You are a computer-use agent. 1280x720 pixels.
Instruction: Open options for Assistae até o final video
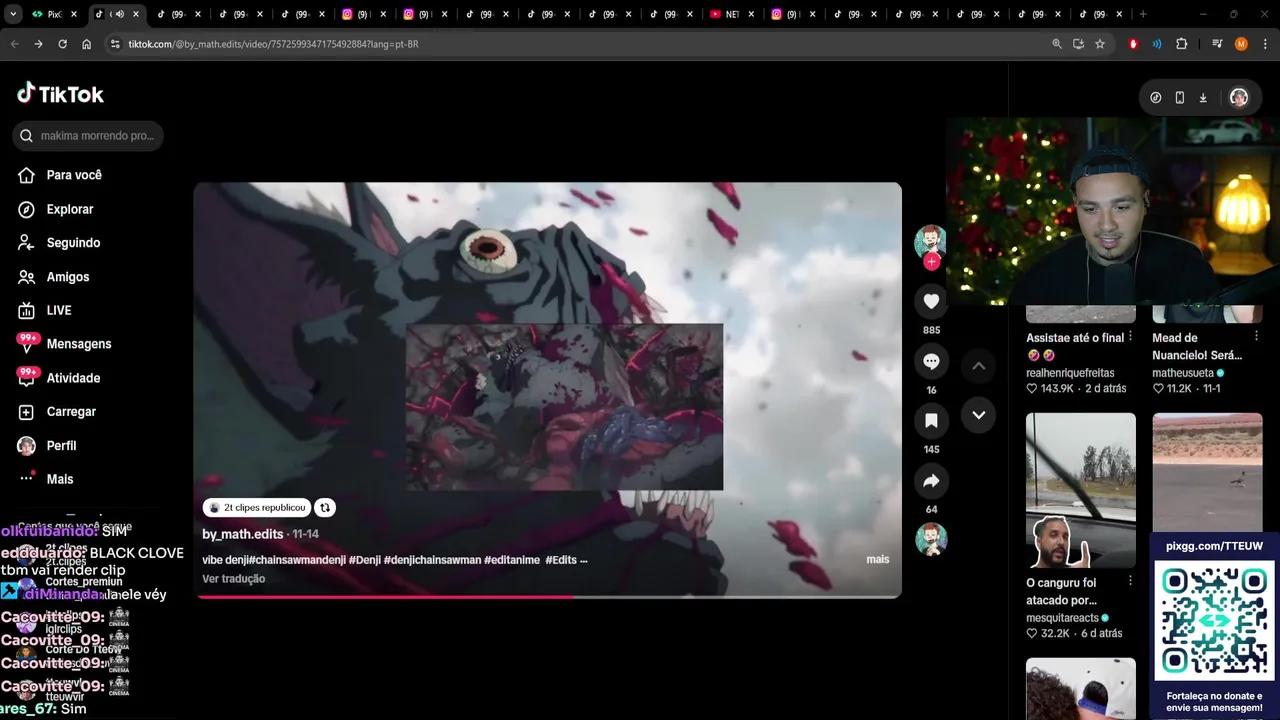point(1131,337)
